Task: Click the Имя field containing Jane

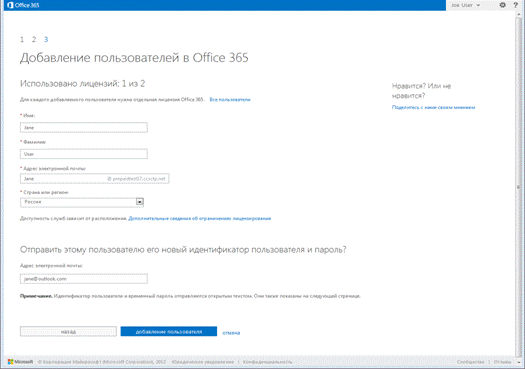Action: tap(84, 128)
